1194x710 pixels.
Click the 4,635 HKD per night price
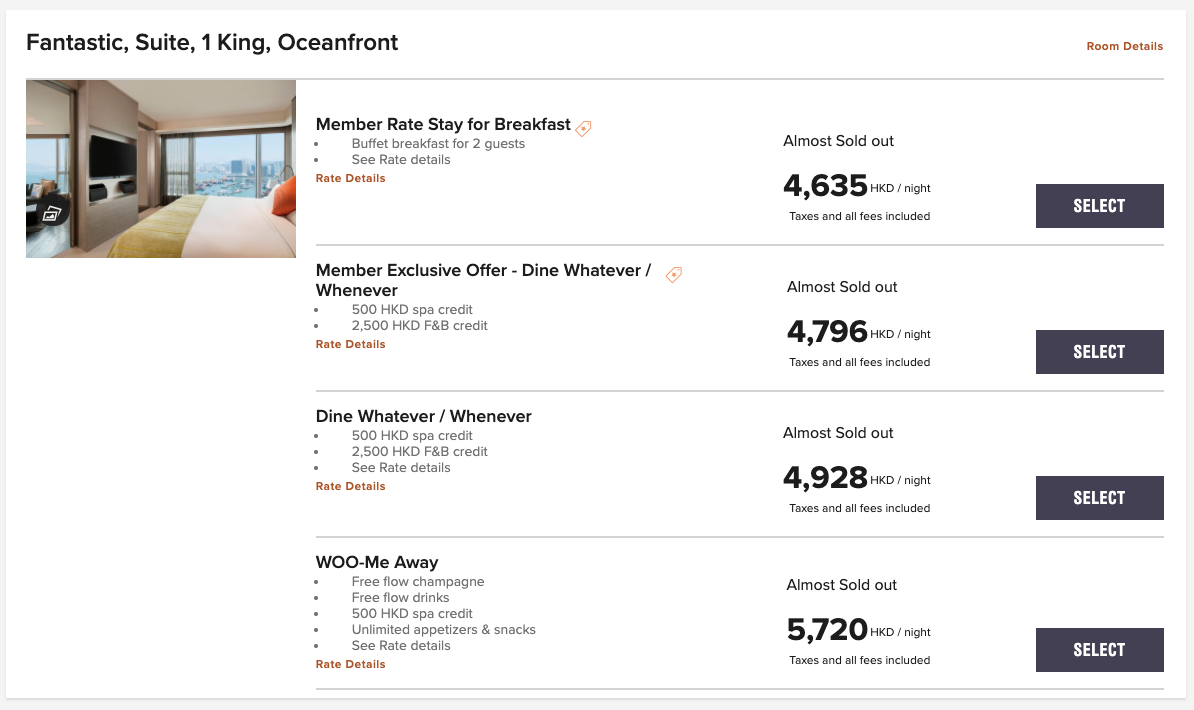click(857, 186)
